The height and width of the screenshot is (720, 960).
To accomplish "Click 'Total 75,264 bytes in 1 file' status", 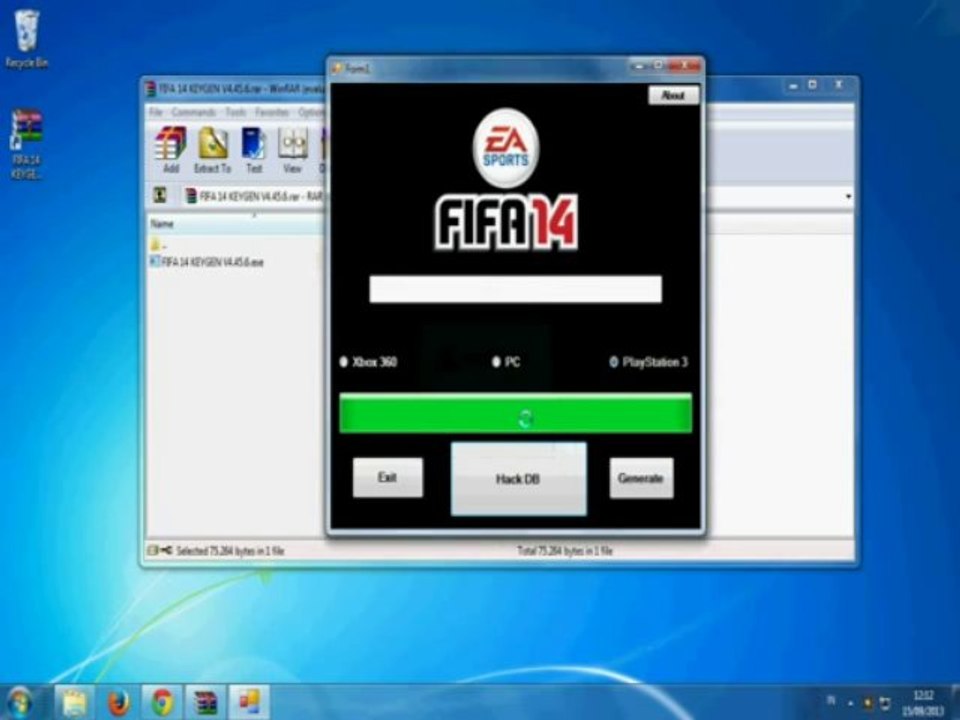I will coord(564,551).
